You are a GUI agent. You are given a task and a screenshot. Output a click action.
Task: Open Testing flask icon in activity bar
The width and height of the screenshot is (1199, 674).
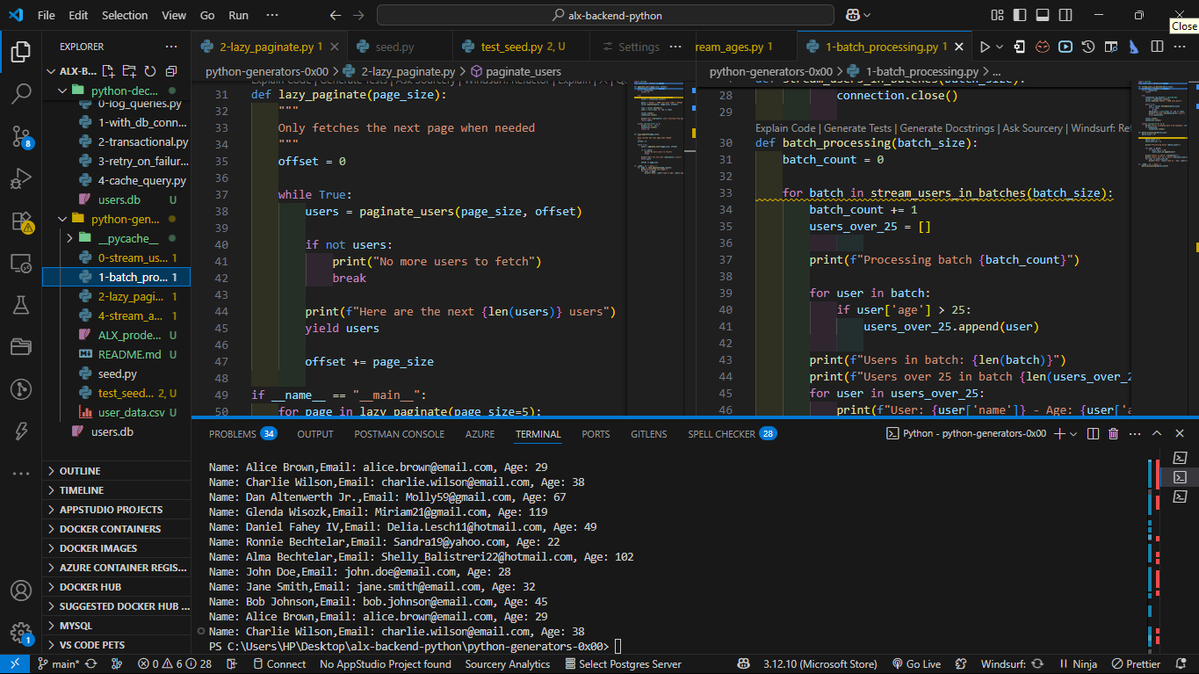point(21,305)
